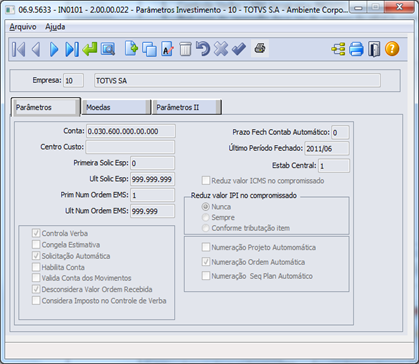Click the Prazo Fech Contab Automático field

340,133
